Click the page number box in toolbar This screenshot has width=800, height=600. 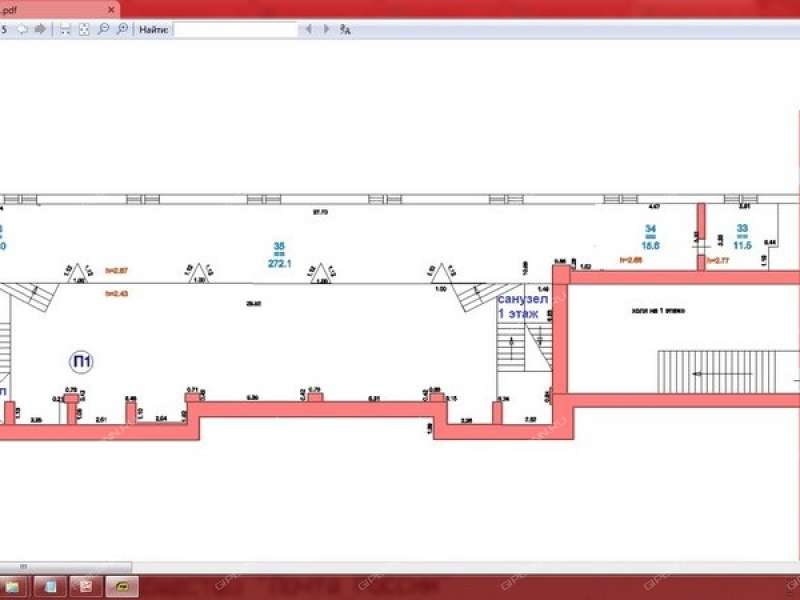click(x=5, y=29)
